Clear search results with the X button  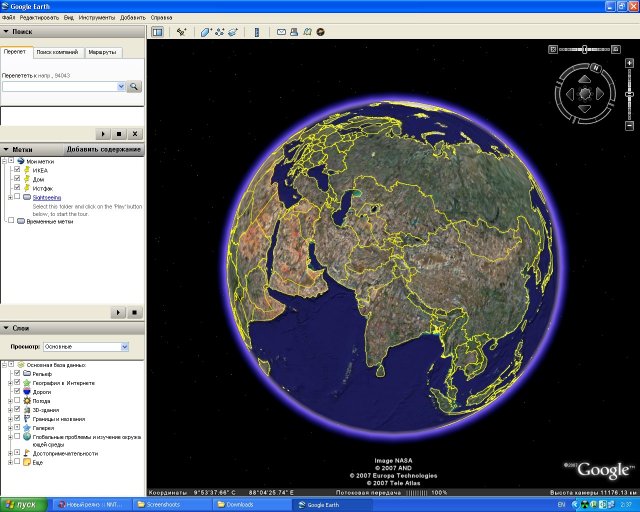tap(135, 134)
